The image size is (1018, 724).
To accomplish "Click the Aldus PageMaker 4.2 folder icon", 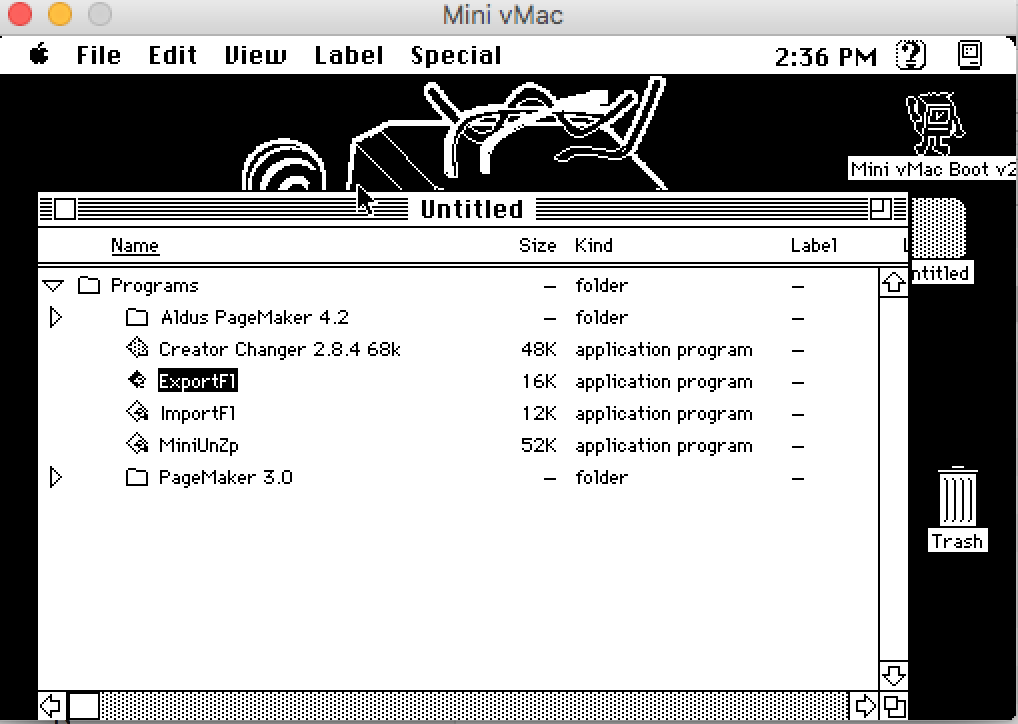I will pyautogui.click(x=136, y=318).
